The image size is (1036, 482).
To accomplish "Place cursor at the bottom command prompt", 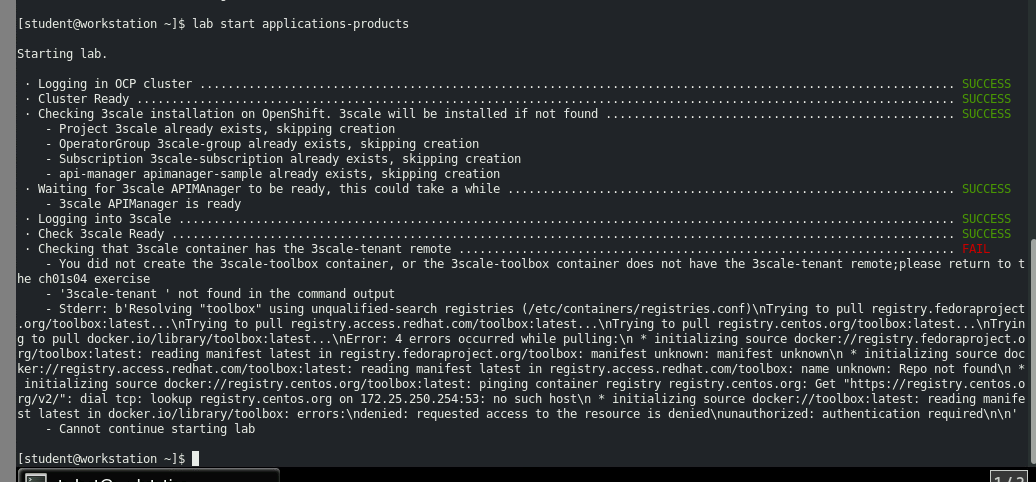I will pos(196,459).
